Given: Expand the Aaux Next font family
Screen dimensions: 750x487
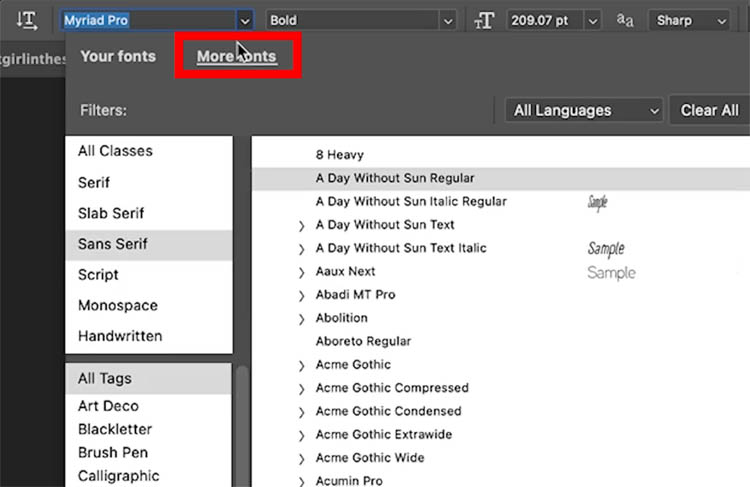Looking at the screenshot, I should click(x=301, y=272).
